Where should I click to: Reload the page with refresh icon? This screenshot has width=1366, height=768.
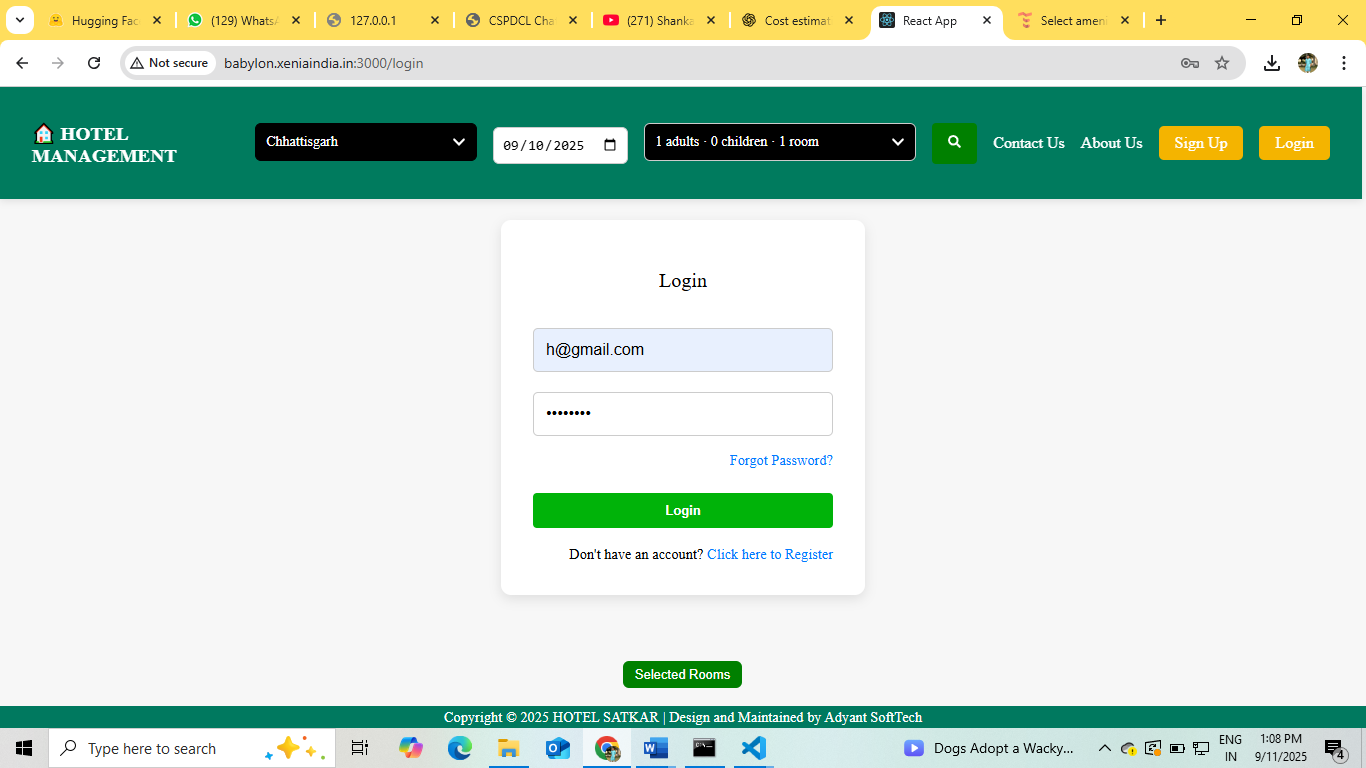tap(94, 63)
